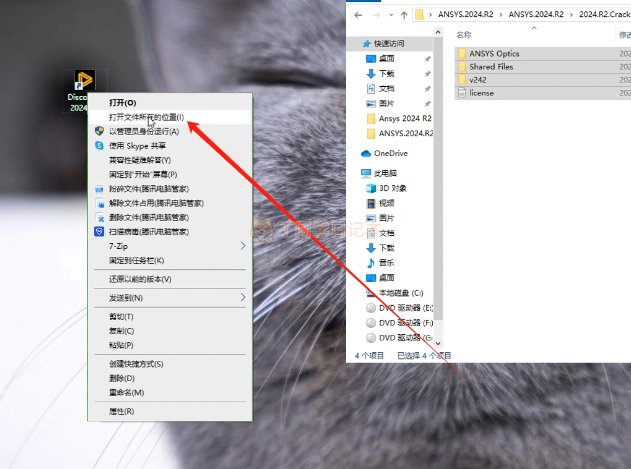631x469 pixels.
Task: Go forward in Explorer window
Action: [376, 15]
